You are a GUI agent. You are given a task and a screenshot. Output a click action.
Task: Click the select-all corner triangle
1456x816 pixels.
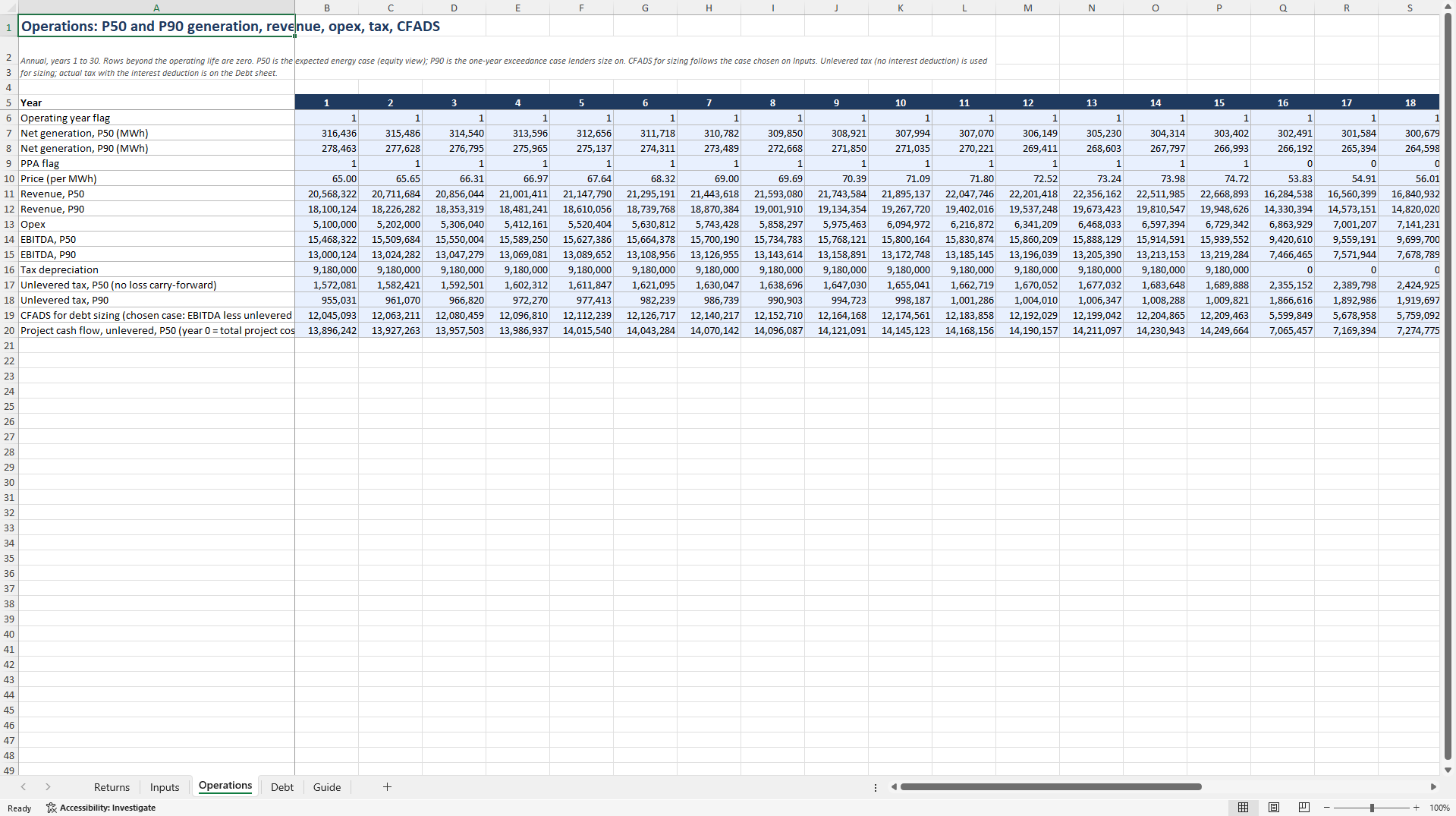click(x=9, y=8)
